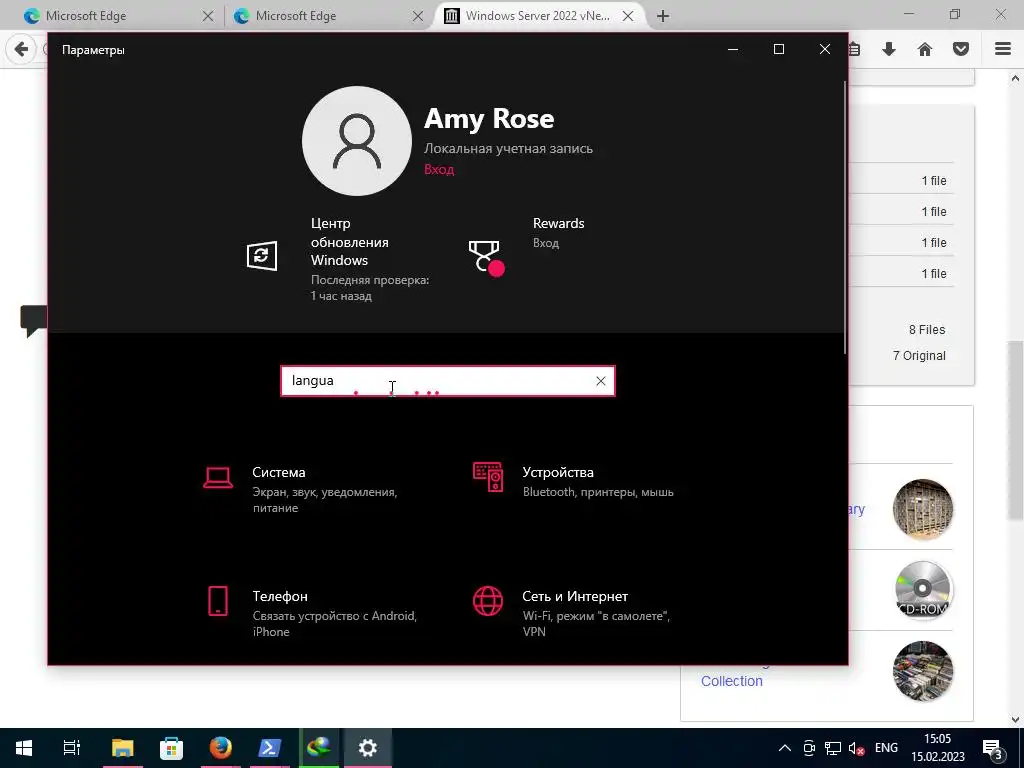Click the Pocket icon in browser toolbar
Viewport: 1024px width, 768px height.
pos(961,49)
